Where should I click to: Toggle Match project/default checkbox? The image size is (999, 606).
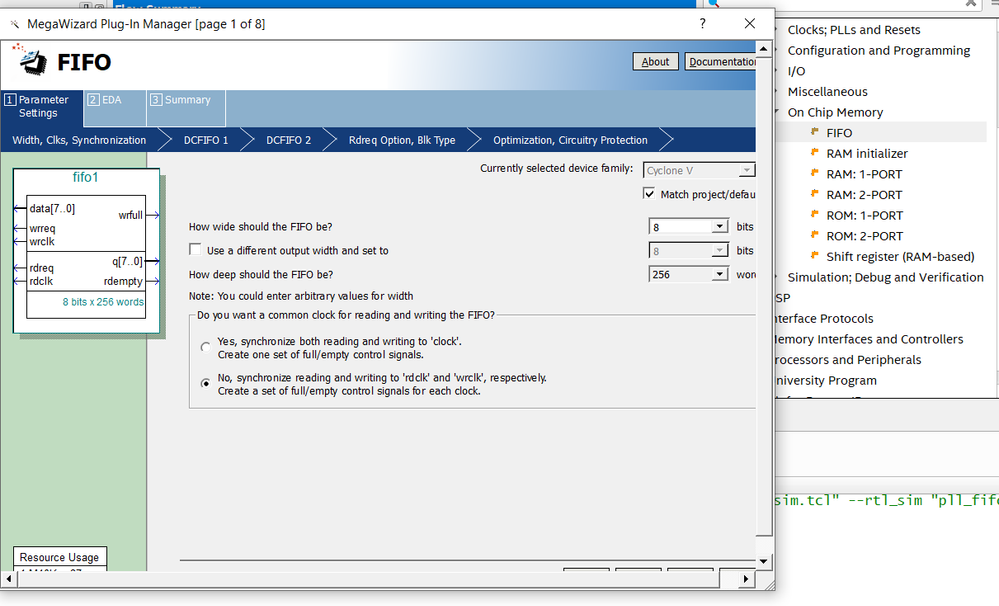click(x=649, y=194)
